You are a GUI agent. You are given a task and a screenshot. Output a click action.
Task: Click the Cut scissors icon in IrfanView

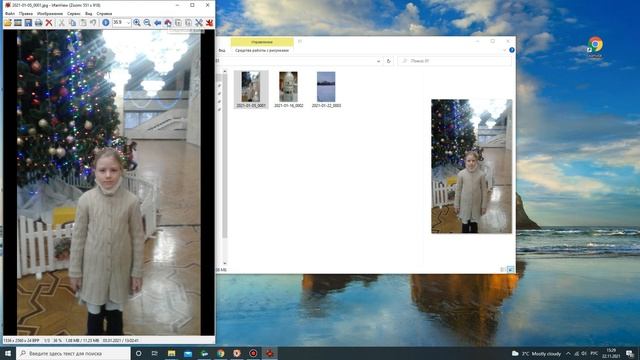tap(61, 22)
